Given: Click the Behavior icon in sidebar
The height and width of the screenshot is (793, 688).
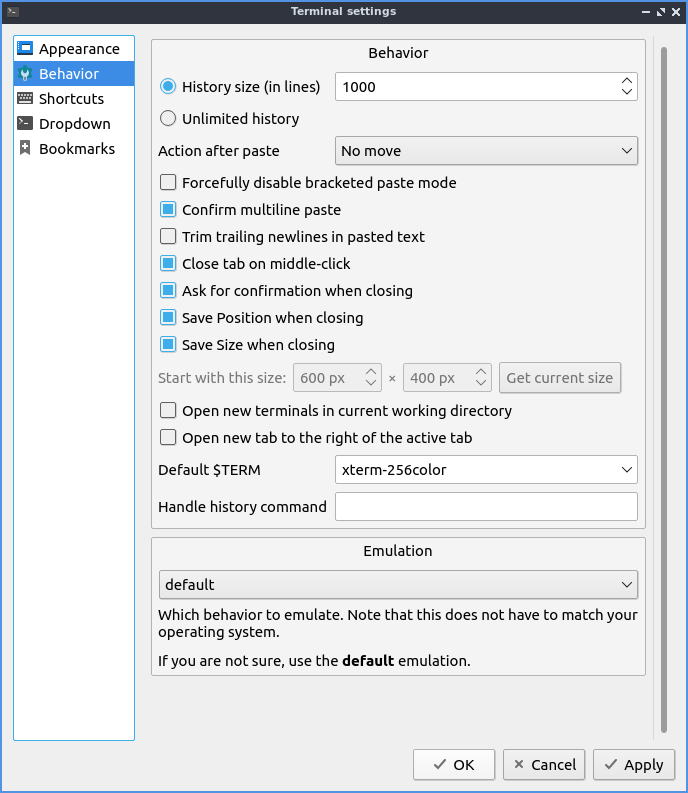Looking at the screenshot, I should coord(25,74).
